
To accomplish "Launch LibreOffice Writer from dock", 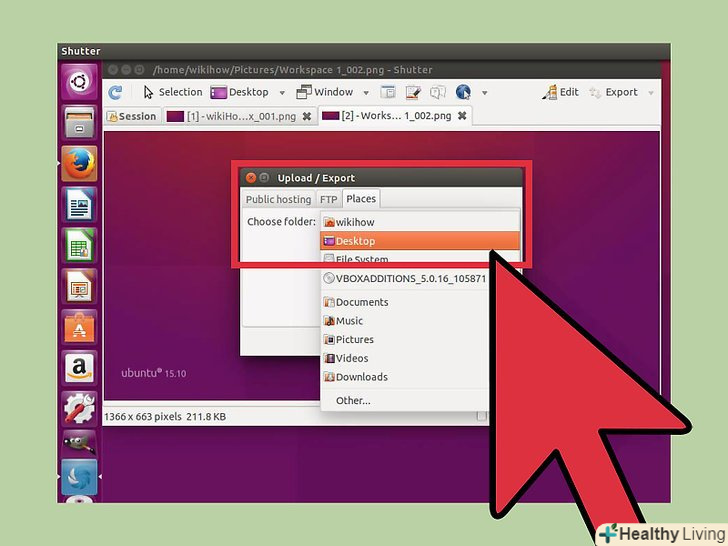I will click(x=79, y=204).
